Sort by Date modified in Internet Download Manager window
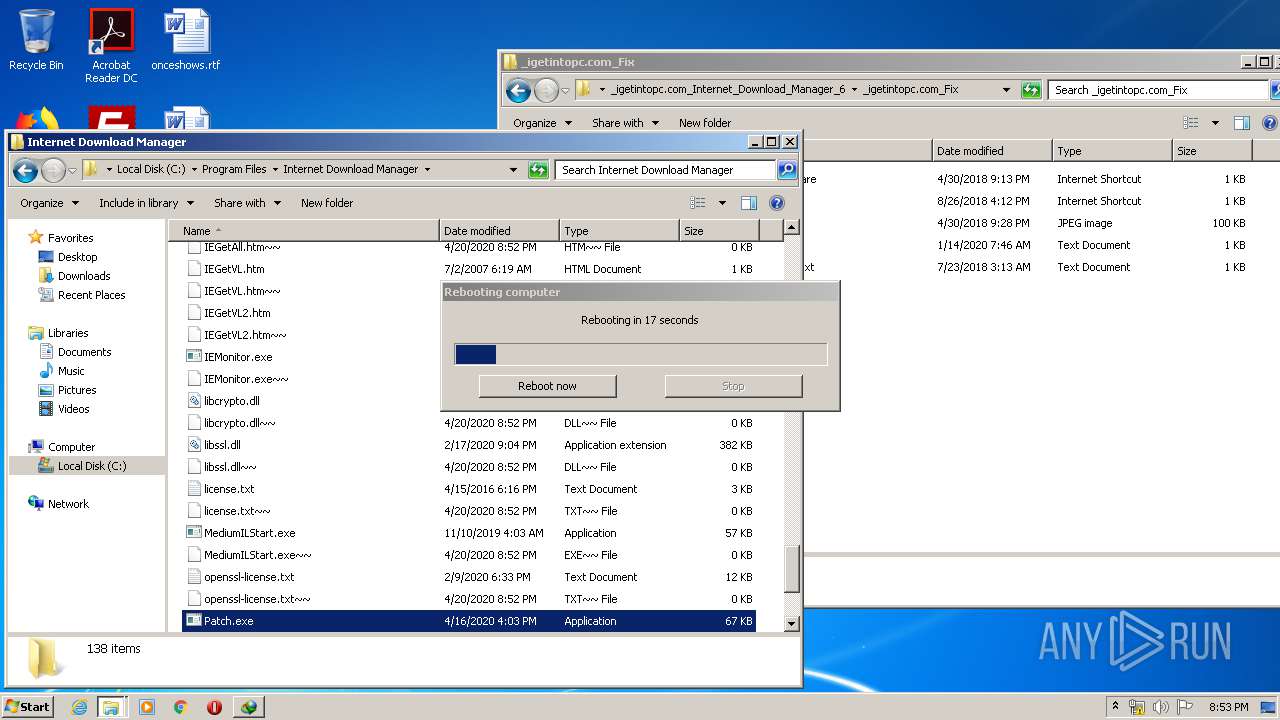The width and height of the screenshot is (1280, 720). pos(499,231)
